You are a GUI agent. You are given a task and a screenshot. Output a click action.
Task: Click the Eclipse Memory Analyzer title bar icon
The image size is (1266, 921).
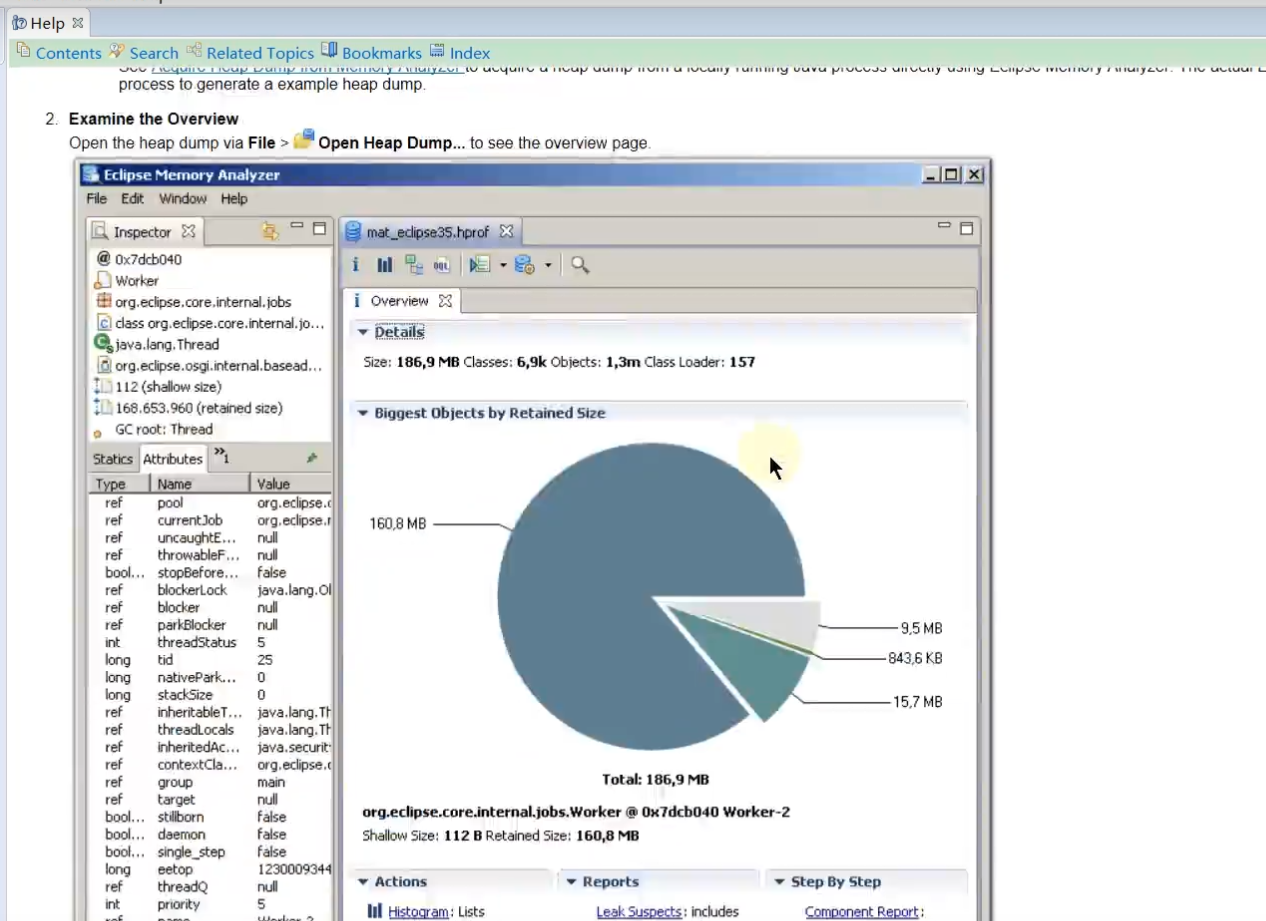[92, 175]
